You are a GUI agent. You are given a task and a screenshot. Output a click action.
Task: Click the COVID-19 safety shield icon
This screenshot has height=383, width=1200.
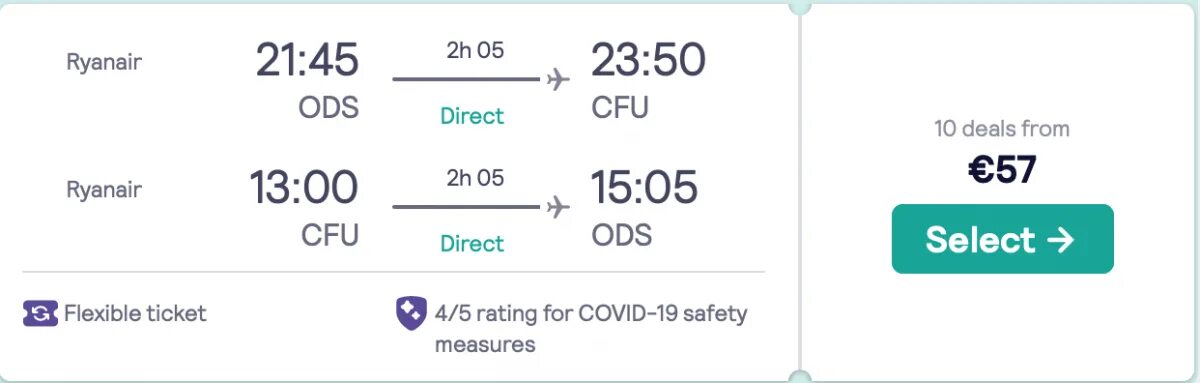coord(411,314)
